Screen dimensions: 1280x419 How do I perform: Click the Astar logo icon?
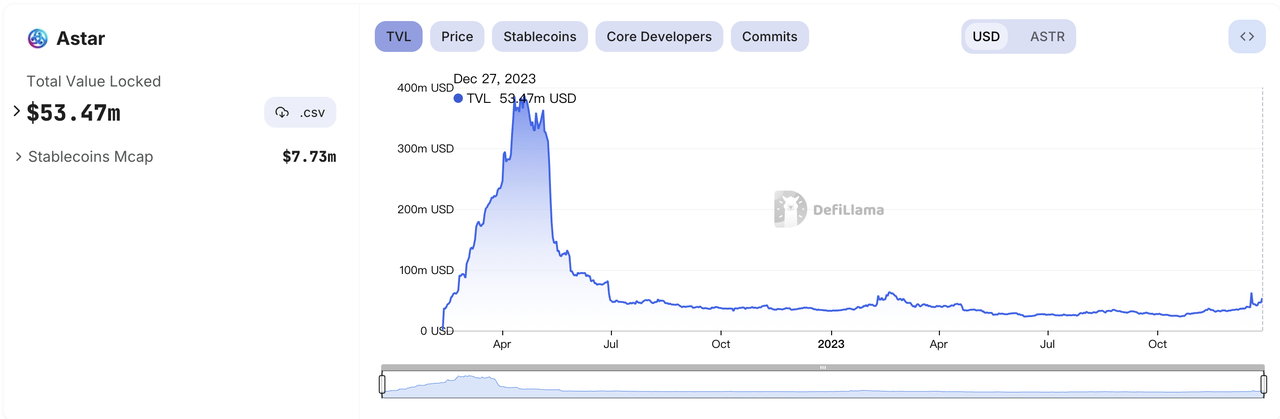click(x=38, y=39)
